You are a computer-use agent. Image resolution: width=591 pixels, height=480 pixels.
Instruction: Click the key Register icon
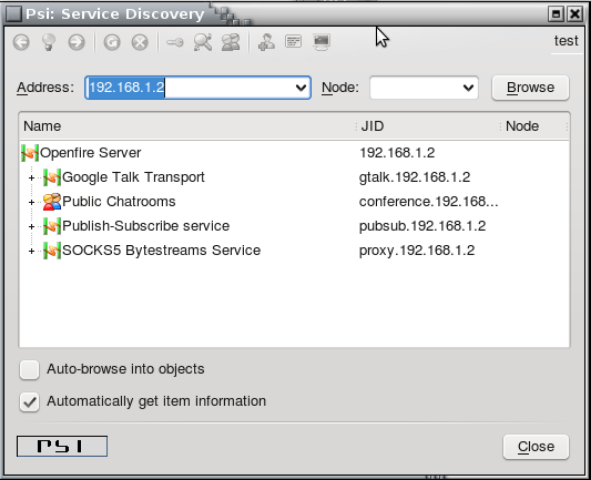175,42
